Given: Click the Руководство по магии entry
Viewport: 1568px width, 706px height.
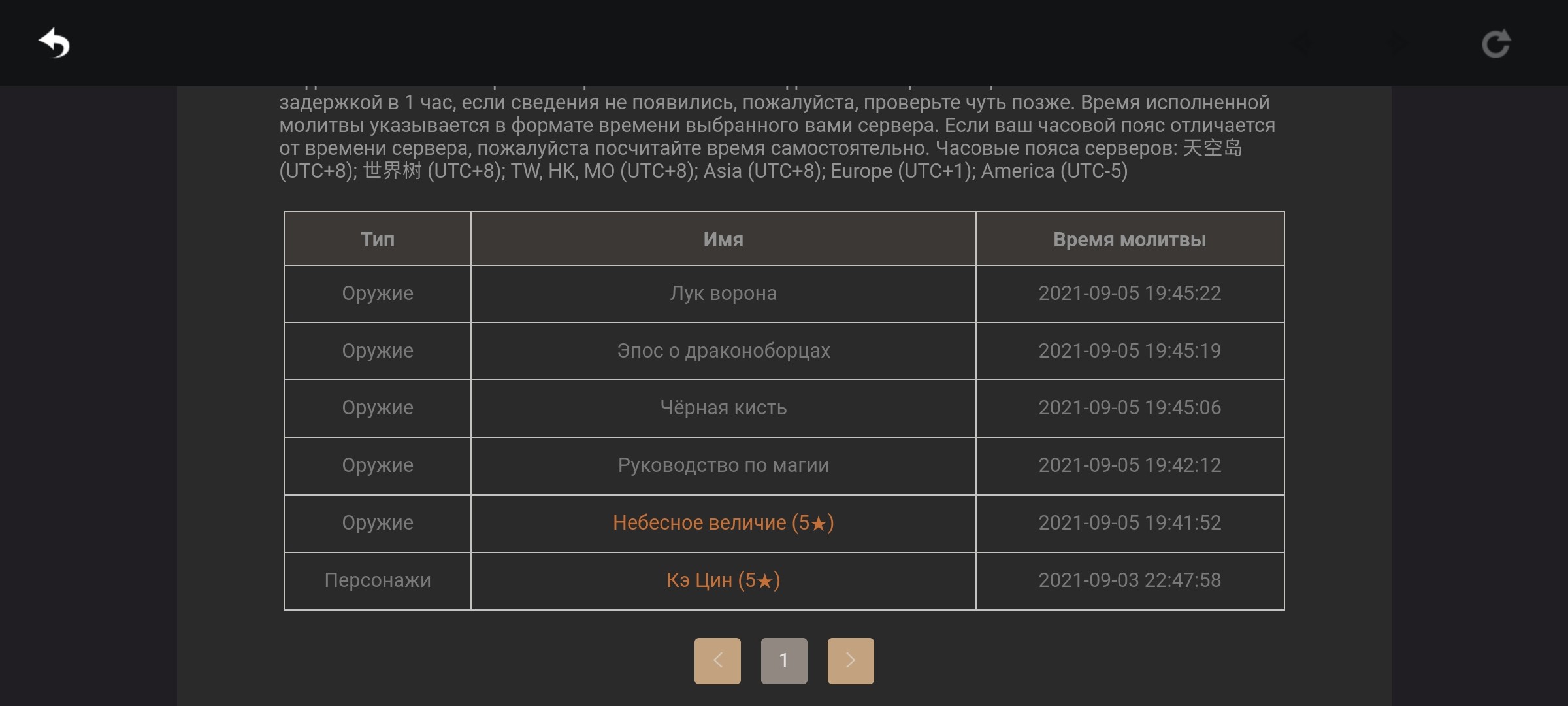Looking at the screenshot, I should coord(723,465).
